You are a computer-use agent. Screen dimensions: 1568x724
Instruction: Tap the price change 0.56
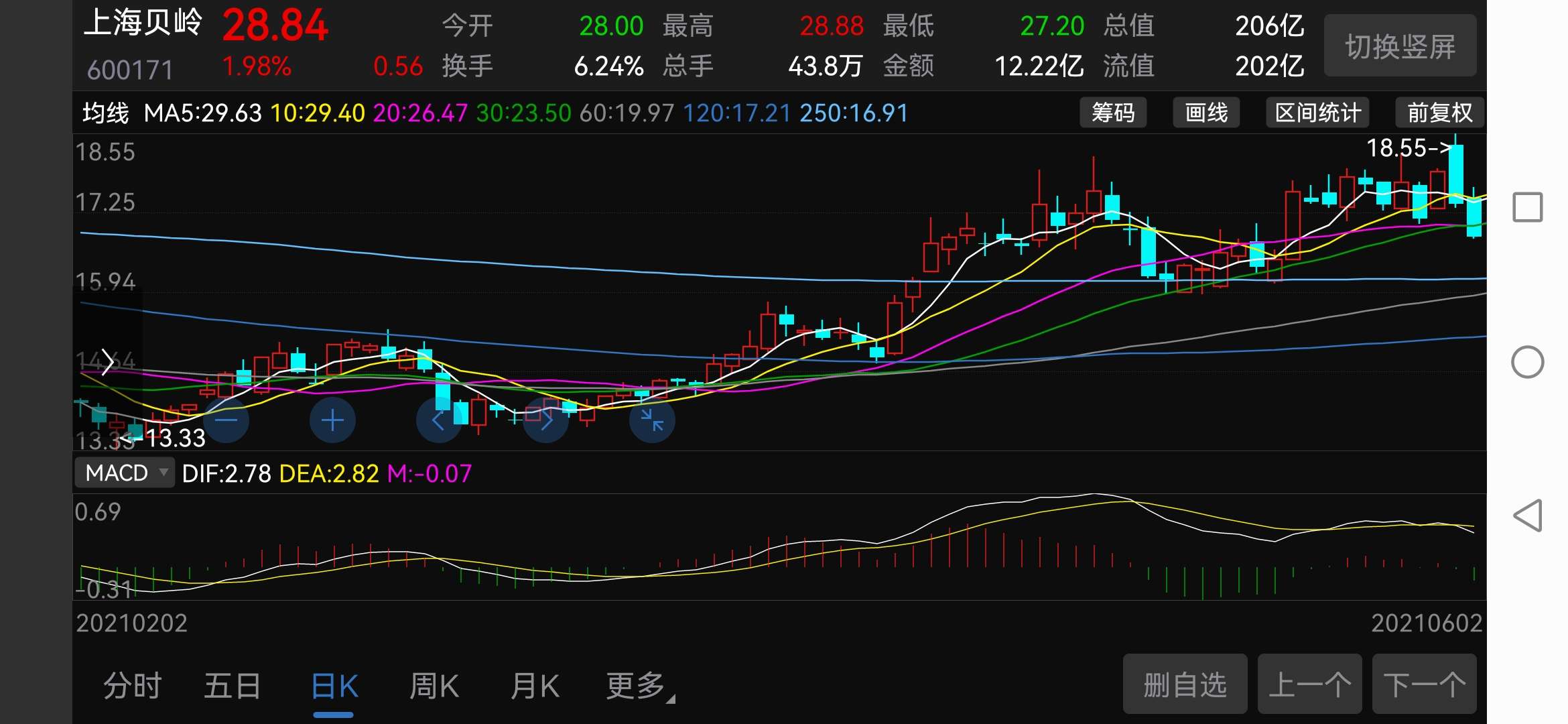coord(398,66)
